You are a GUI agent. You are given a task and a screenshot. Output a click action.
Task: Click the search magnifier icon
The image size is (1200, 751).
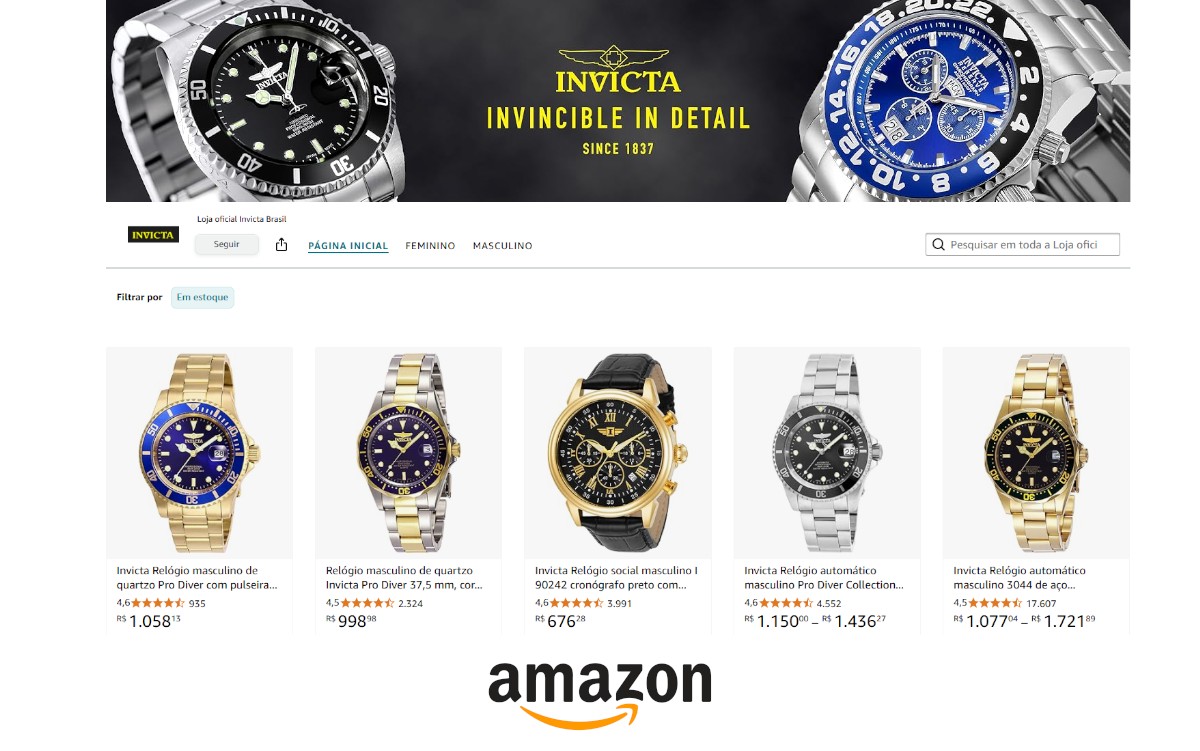point(938,245)
